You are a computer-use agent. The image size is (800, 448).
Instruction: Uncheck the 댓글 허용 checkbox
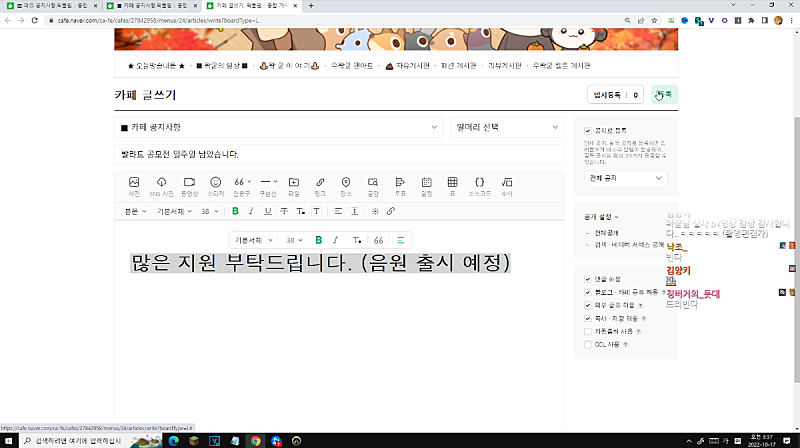[588, 279]
